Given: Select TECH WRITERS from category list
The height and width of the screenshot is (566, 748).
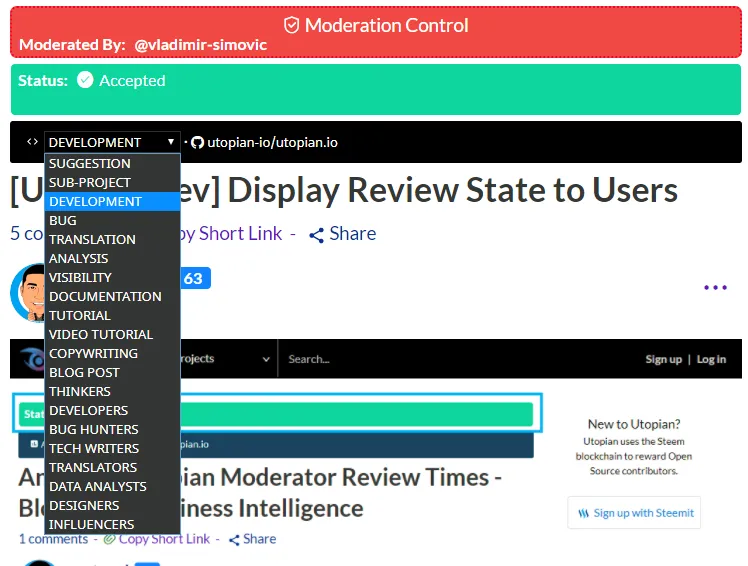Looking at the screenshot, I should pyautogui.click(x=112, y=449).
